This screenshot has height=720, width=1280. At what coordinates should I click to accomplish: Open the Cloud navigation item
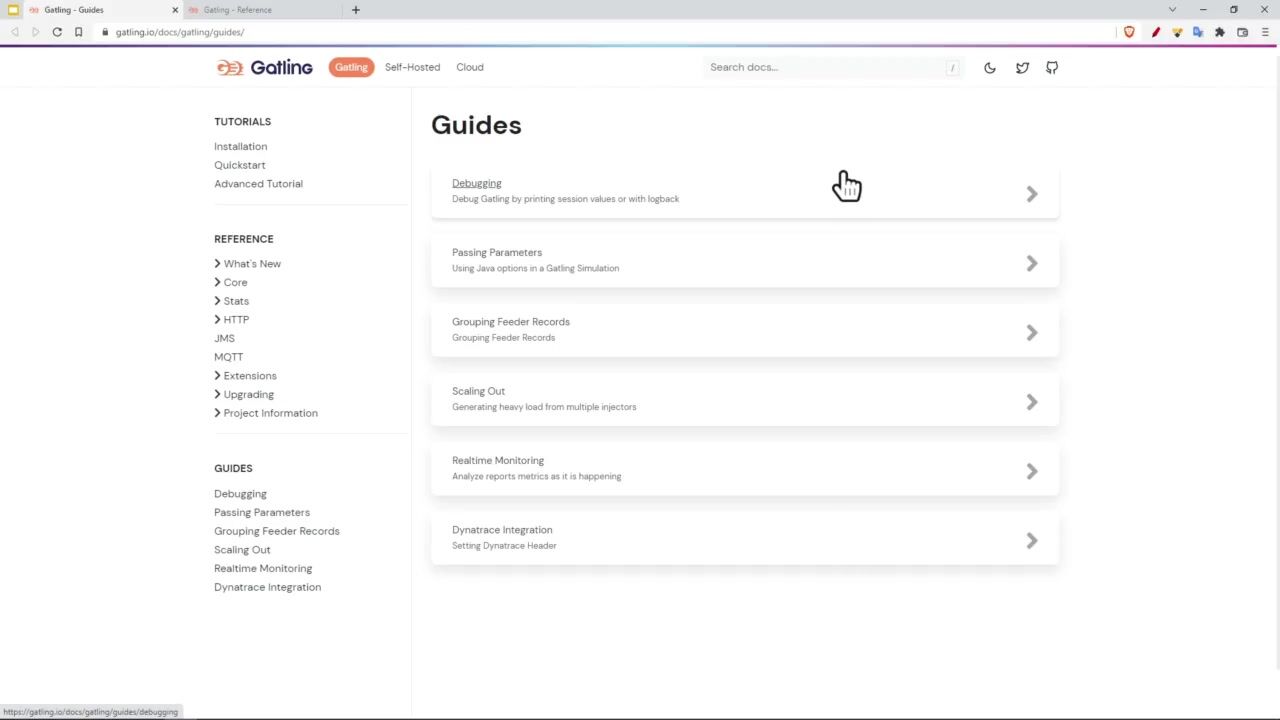469,67
